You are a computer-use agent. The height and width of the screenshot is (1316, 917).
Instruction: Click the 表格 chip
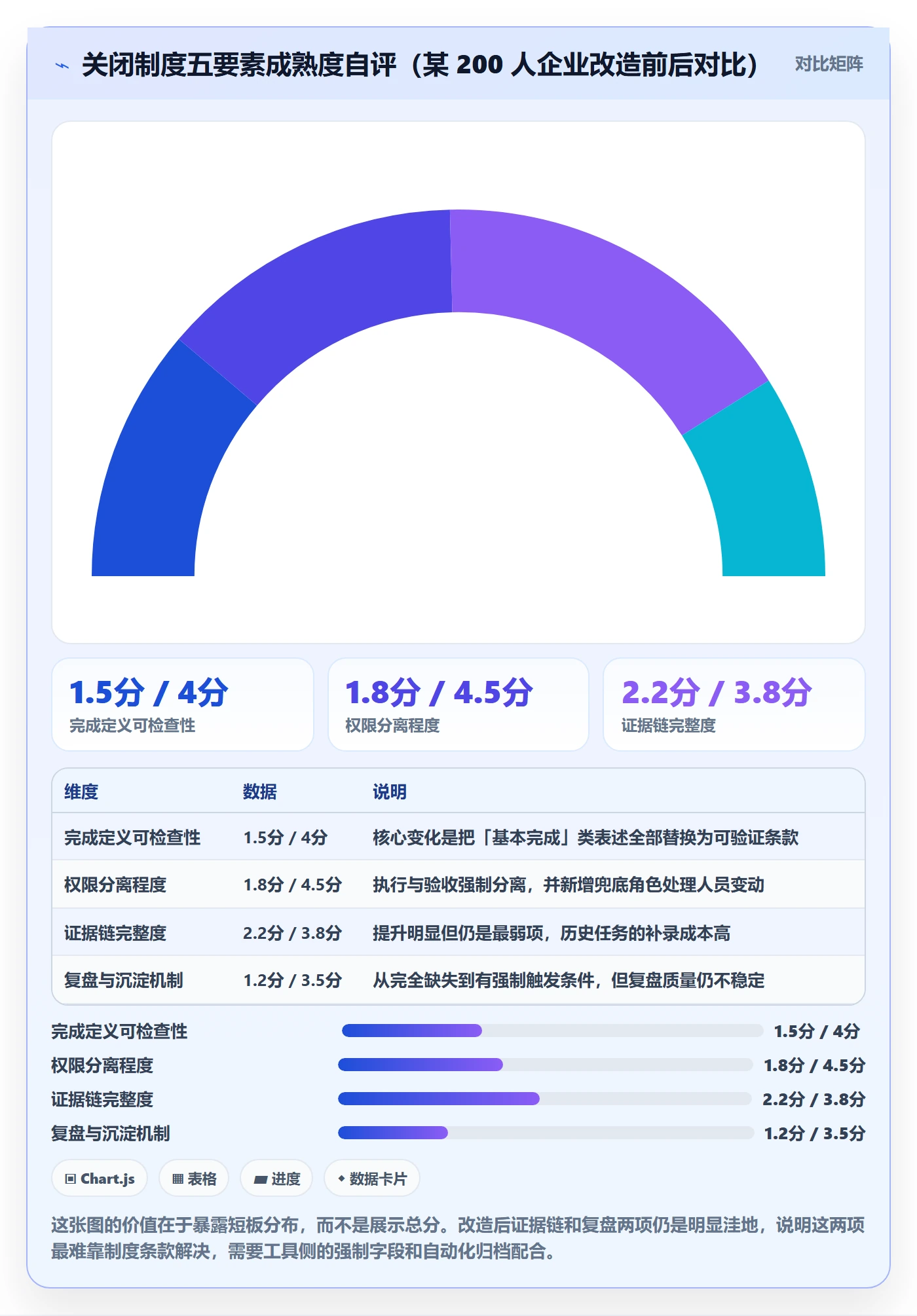(x=194, y=1179)
